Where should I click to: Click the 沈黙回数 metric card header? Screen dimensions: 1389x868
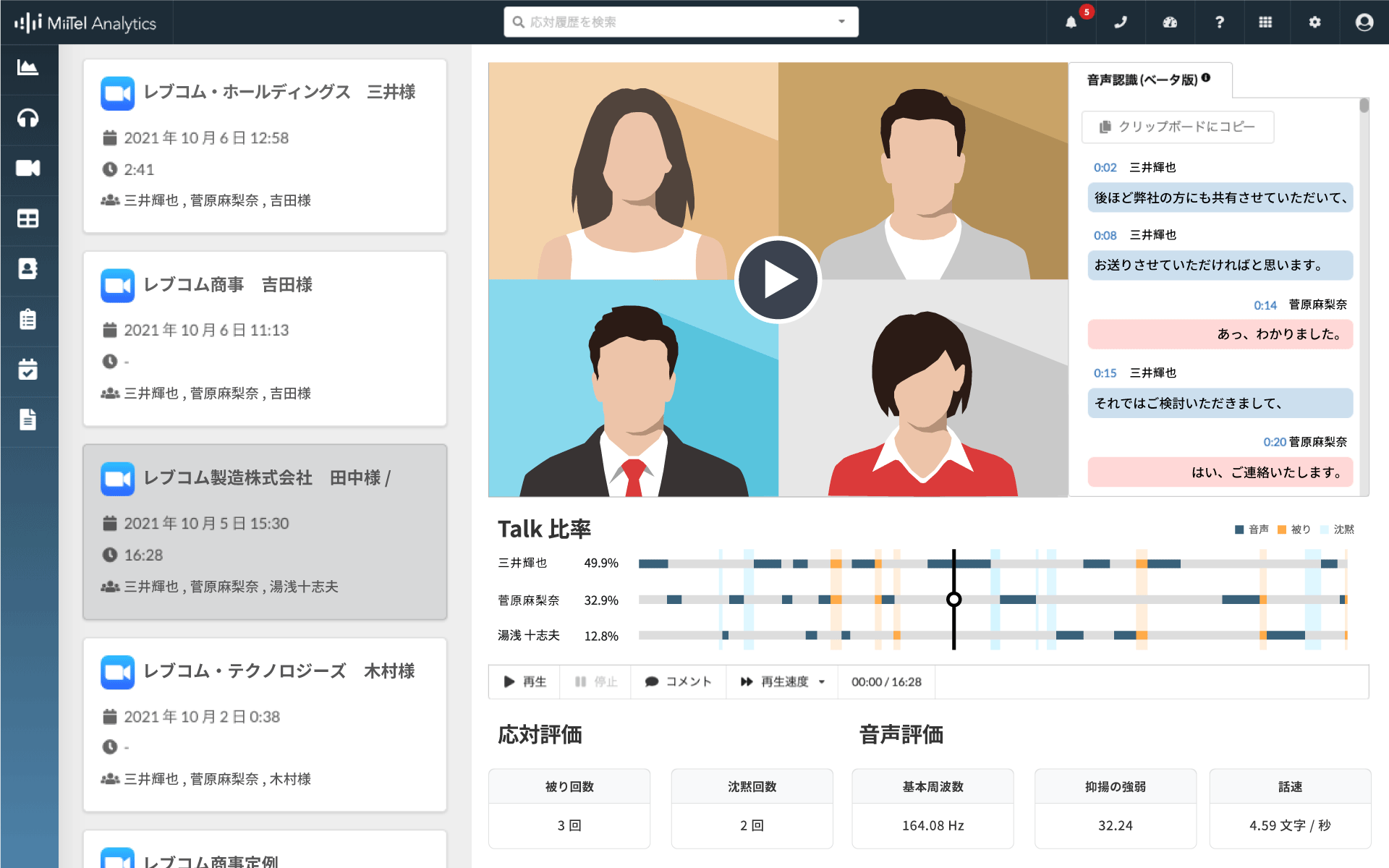[752, 786]
